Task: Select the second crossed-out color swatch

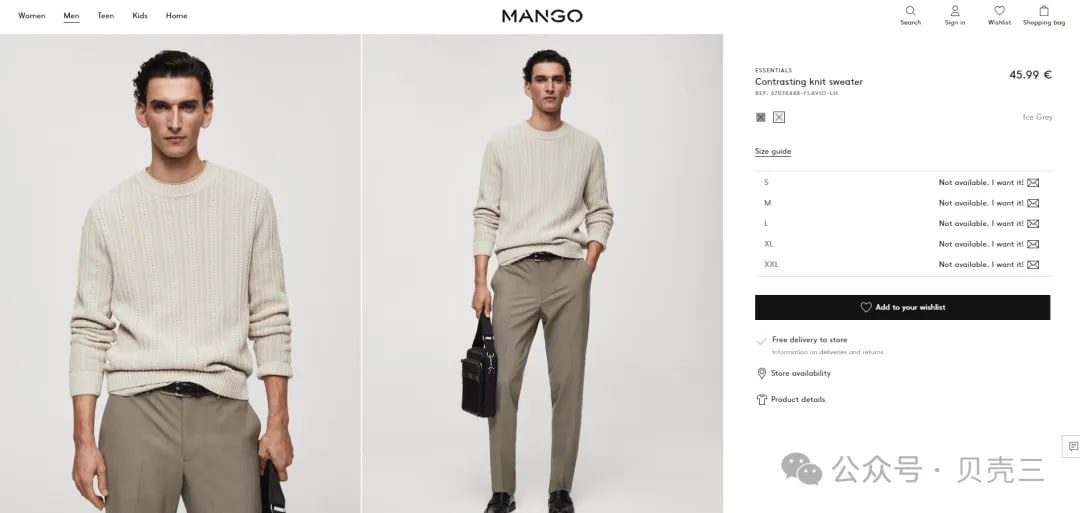Action: click(778, 117)
